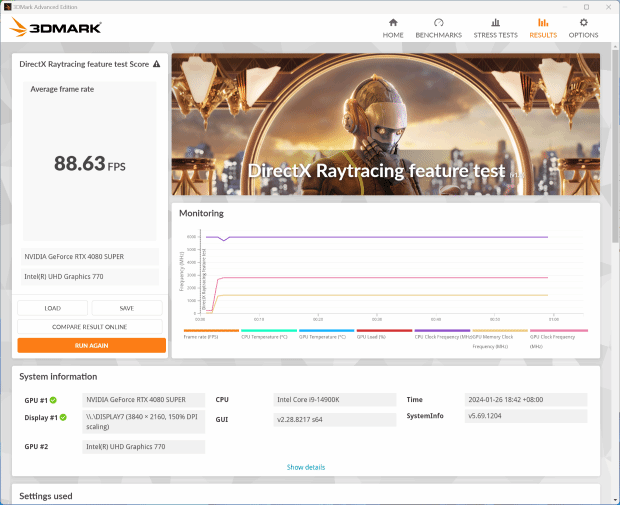
Task: Click the Run Again button
Action: pos(91,345)
